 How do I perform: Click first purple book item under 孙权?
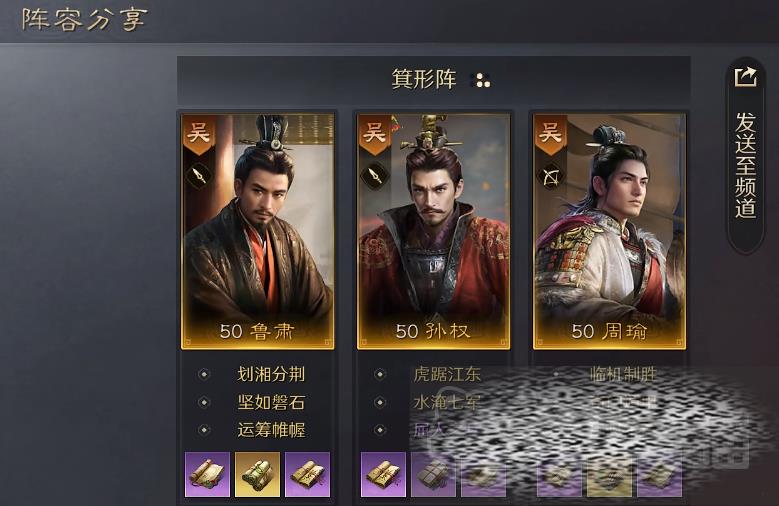coord(383,474)
